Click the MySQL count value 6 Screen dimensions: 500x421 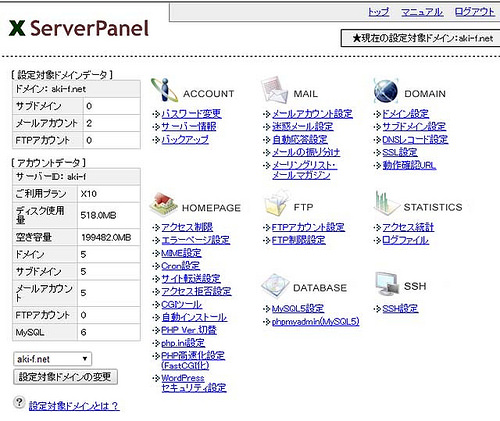83,332
